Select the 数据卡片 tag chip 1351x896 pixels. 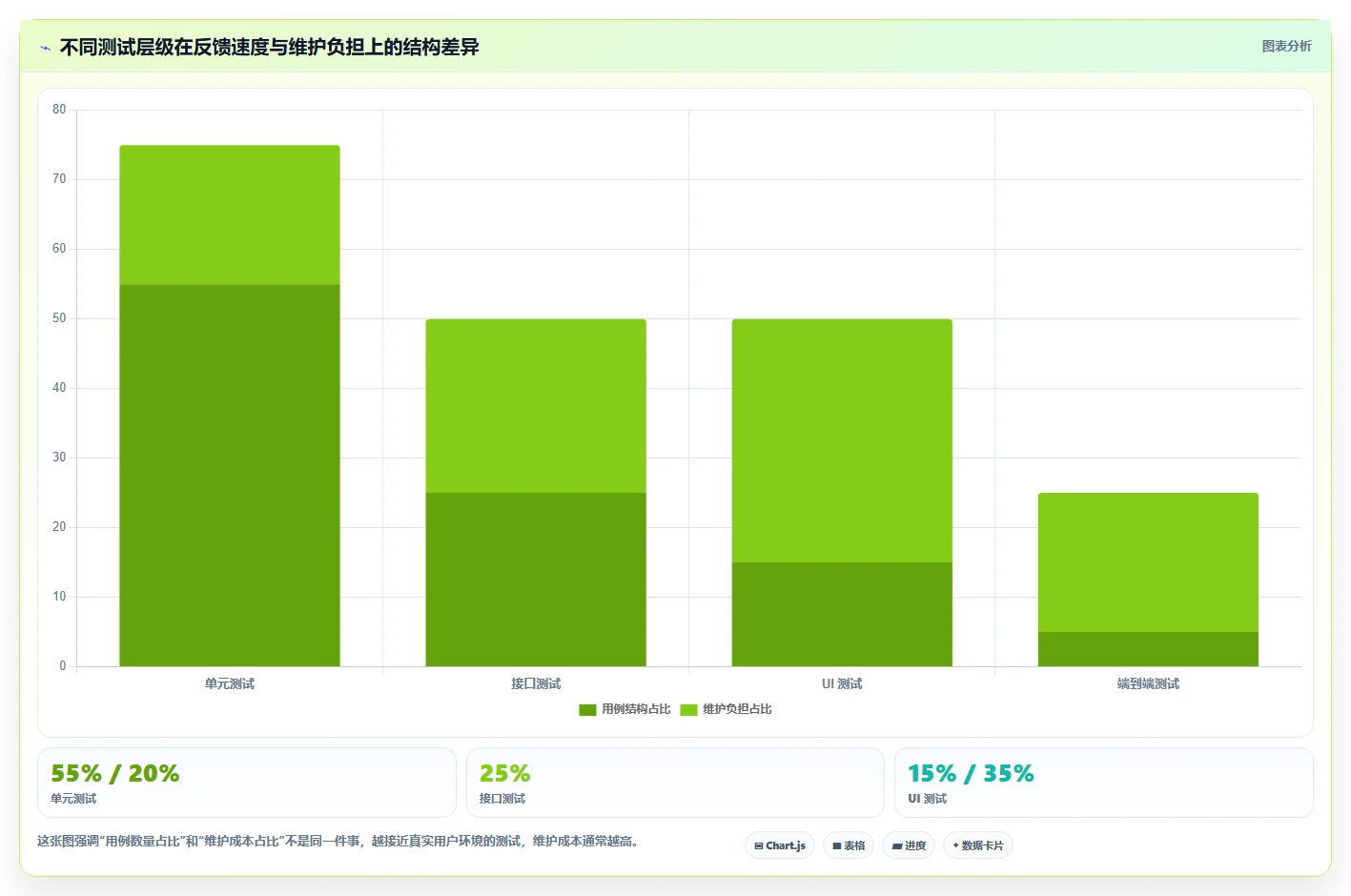point(978,845)
